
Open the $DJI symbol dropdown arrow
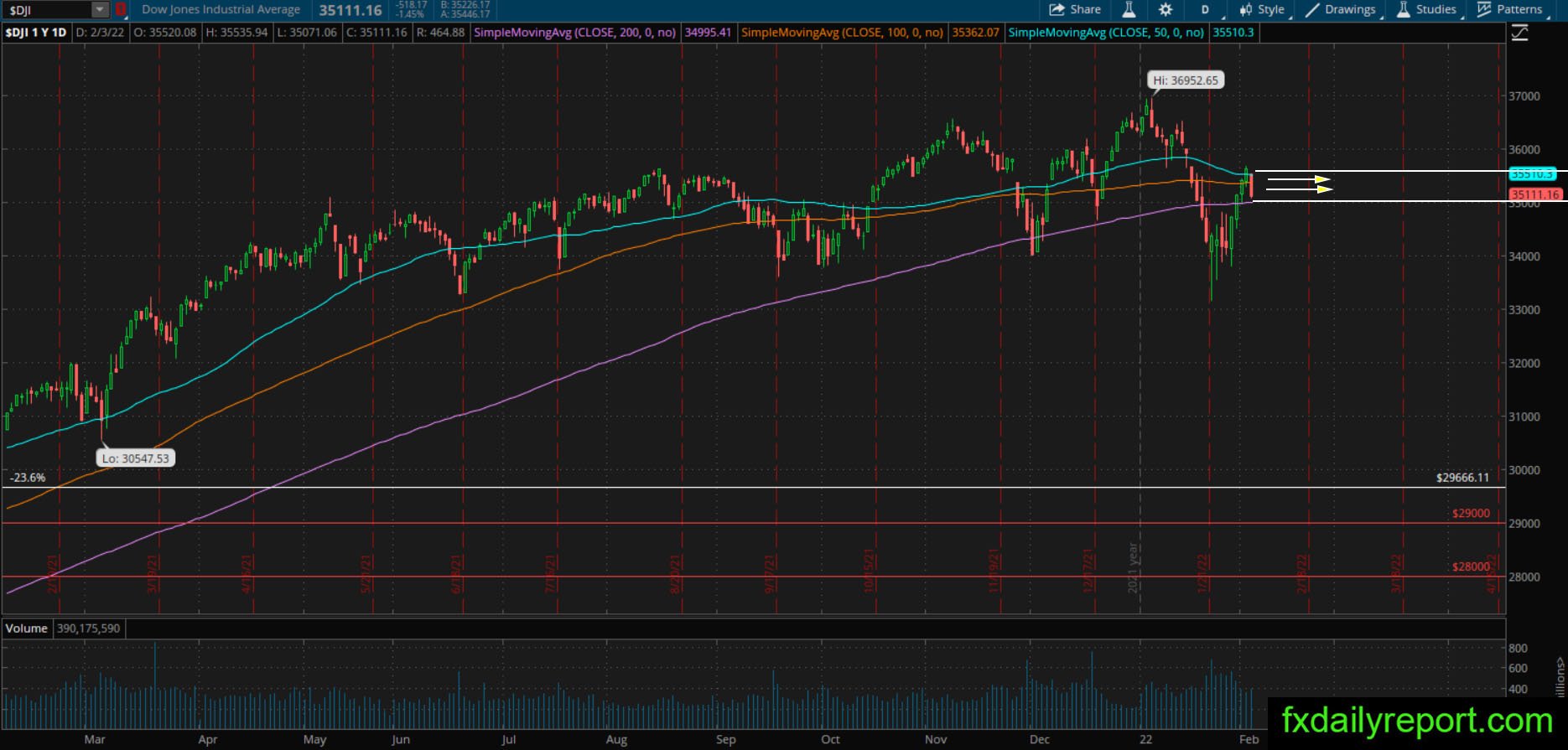[100, 10]
